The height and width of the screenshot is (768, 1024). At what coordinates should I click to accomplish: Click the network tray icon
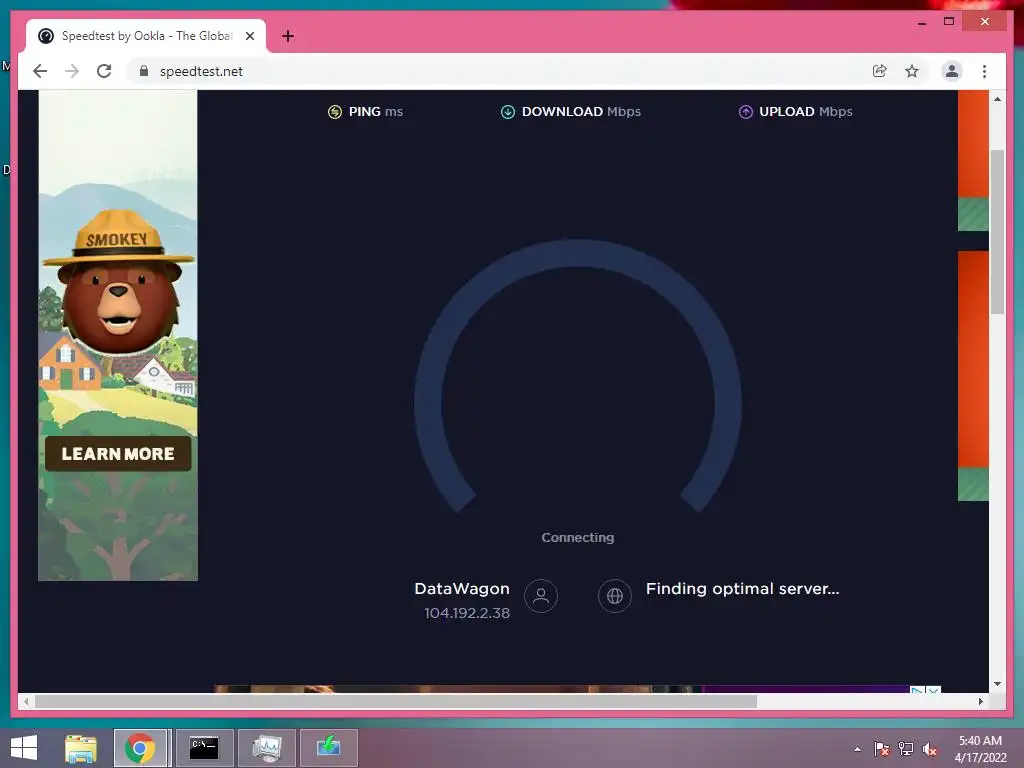(906, 749)
